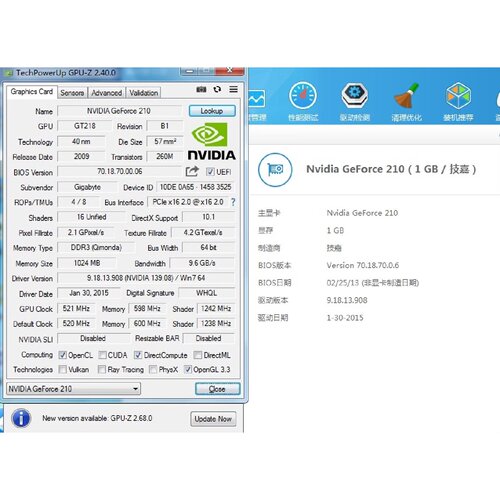Click the screenshot camera icon in GPU-Z
This screenshot has width=500, height=500.
click(201, 89)
